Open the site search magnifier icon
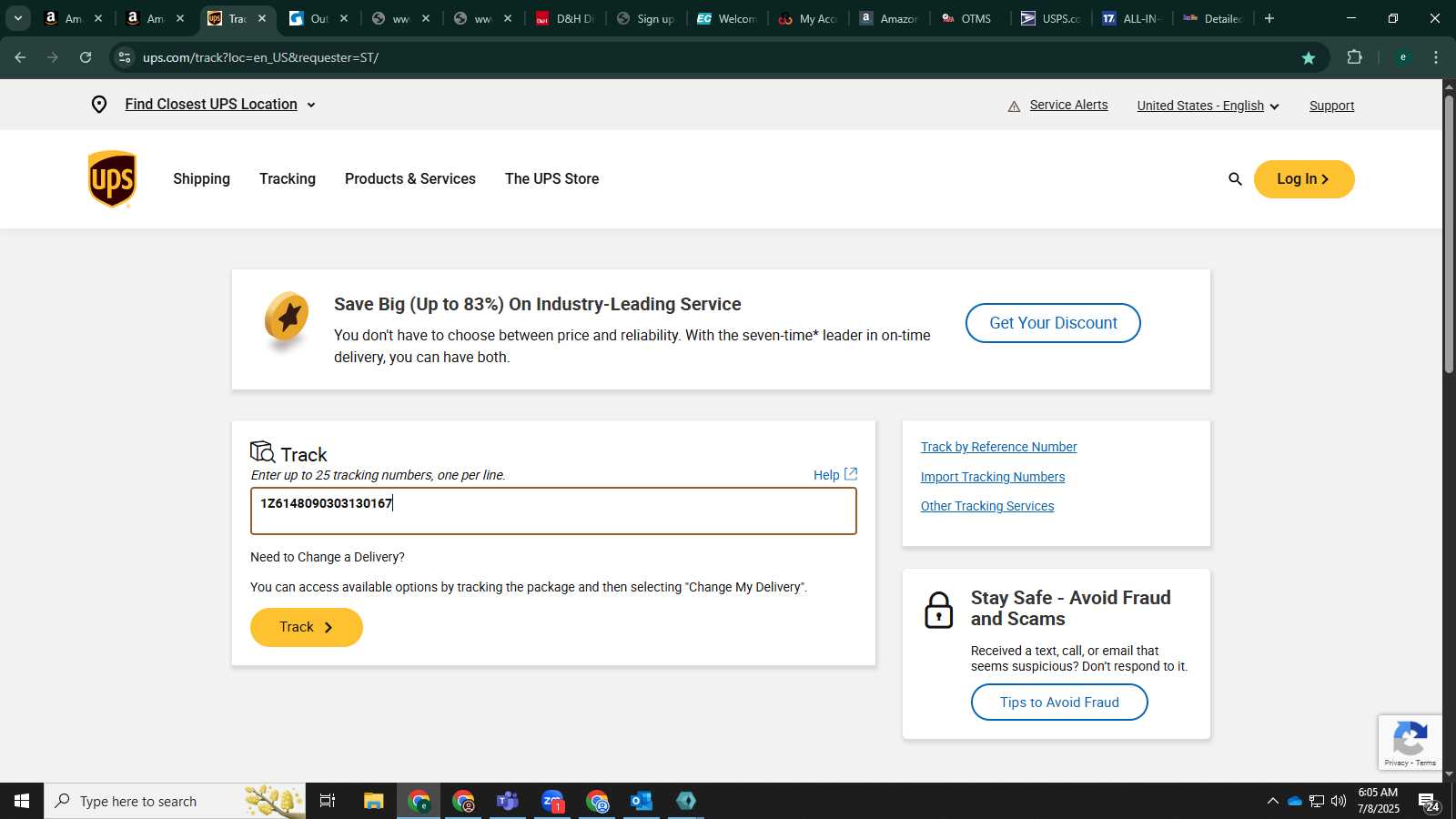The width and height of the screenshot is (1456, 819). (1235, 179)
